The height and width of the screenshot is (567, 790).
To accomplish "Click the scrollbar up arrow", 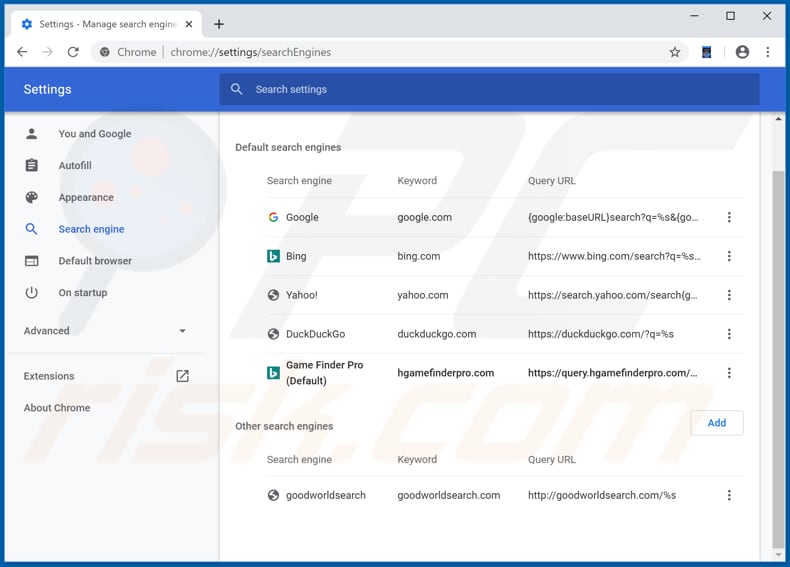I will click(778, 119).
